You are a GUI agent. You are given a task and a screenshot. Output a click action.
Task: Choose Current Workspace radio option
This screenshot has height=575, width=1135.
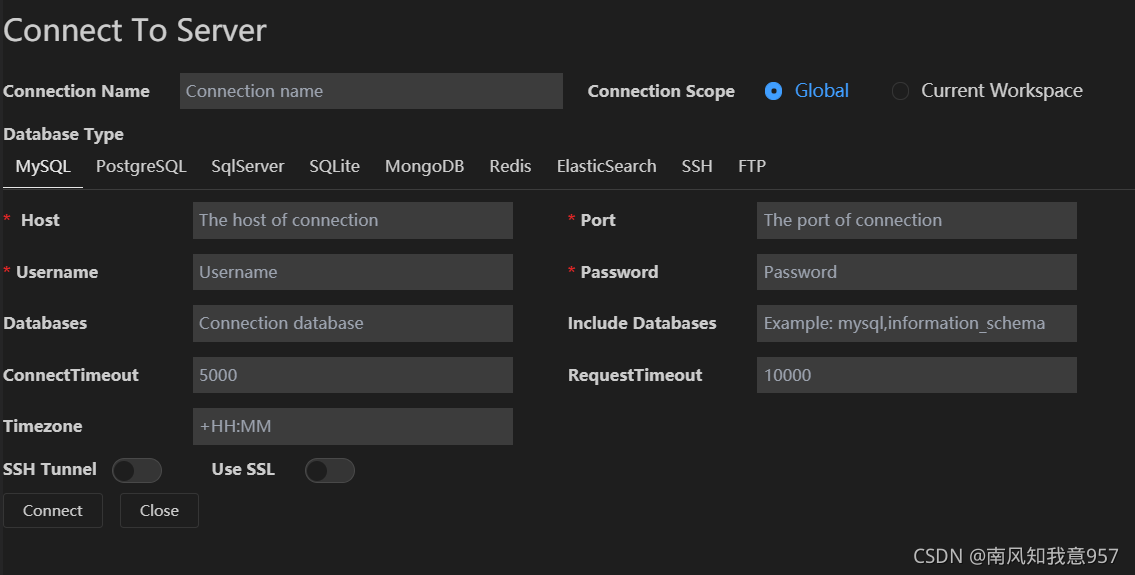click(900, 91)
